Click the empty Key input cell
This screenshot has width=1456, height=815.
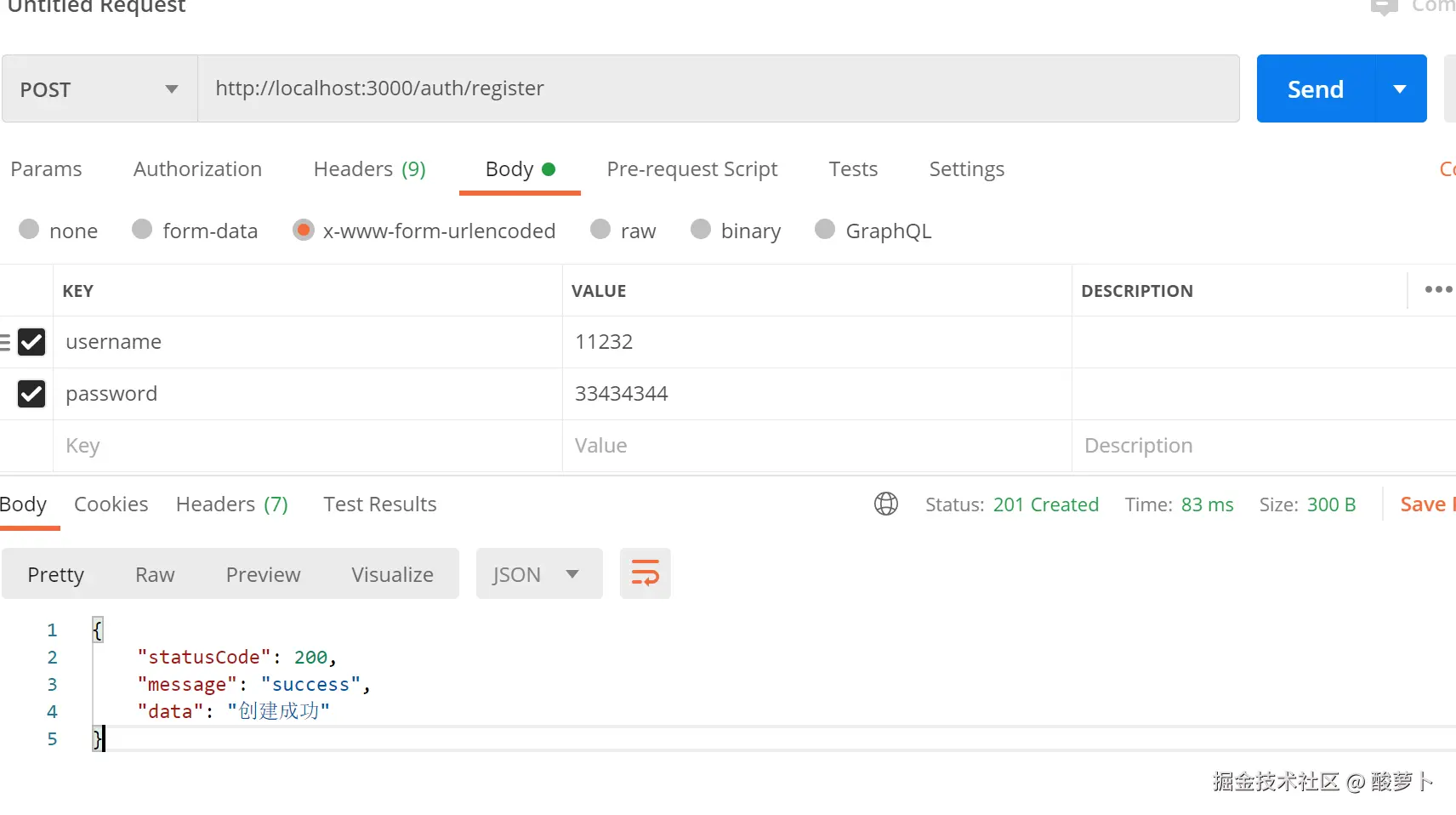tap(308, 446)
